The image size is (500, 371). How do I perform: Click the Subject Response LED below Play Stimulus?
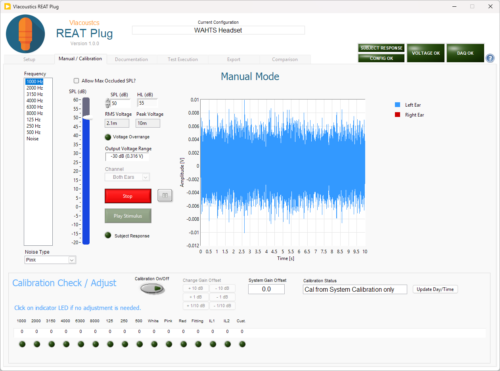click(108, 235)
